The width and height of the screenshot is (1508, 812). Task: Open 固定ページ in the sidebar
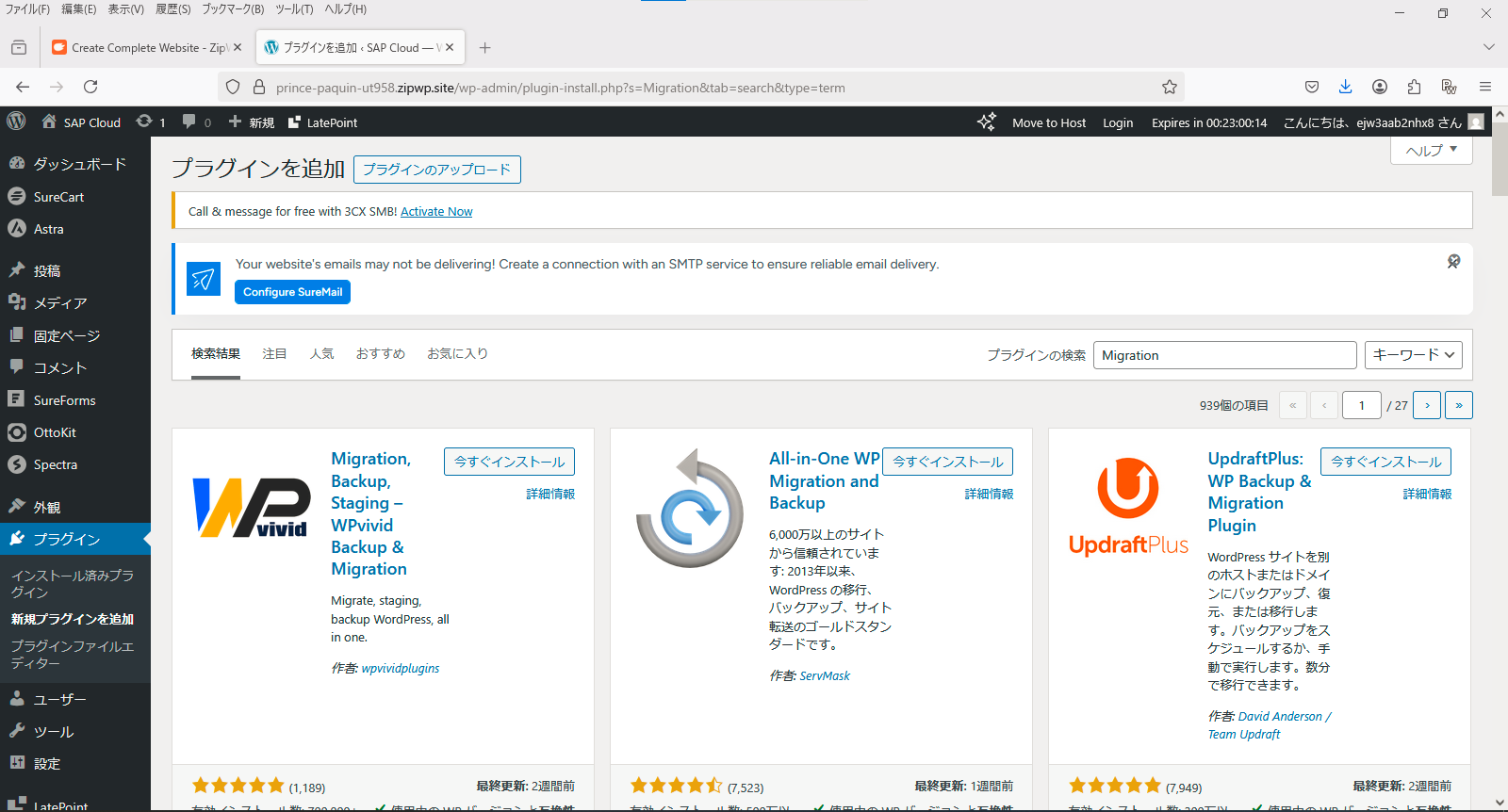[75, 335]
